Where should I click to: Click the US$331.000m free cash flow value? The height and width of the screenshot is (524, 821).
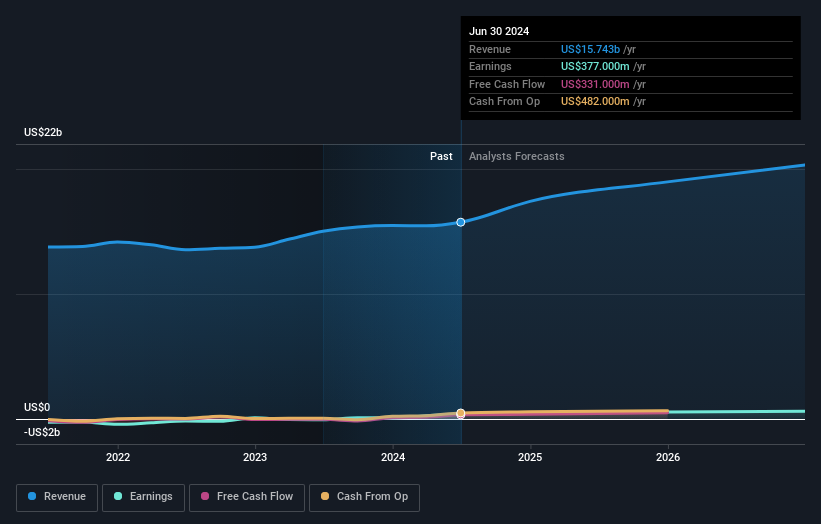point(595,84)
